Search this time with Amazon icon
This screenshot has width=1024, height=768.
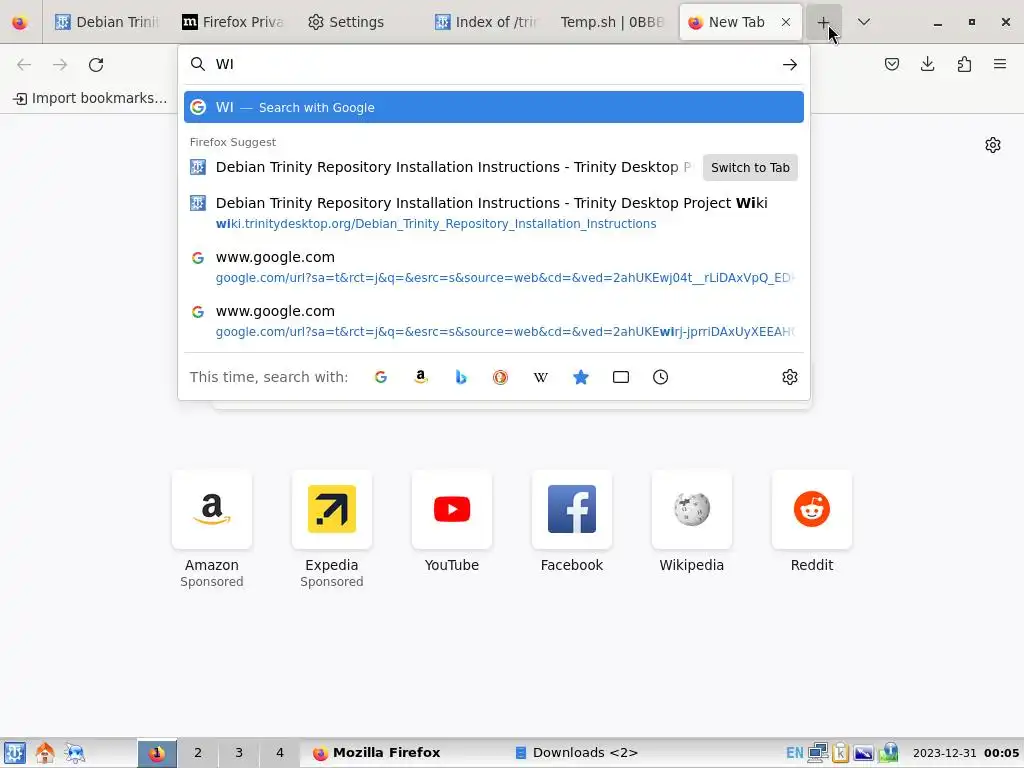[x=421, y=377]
